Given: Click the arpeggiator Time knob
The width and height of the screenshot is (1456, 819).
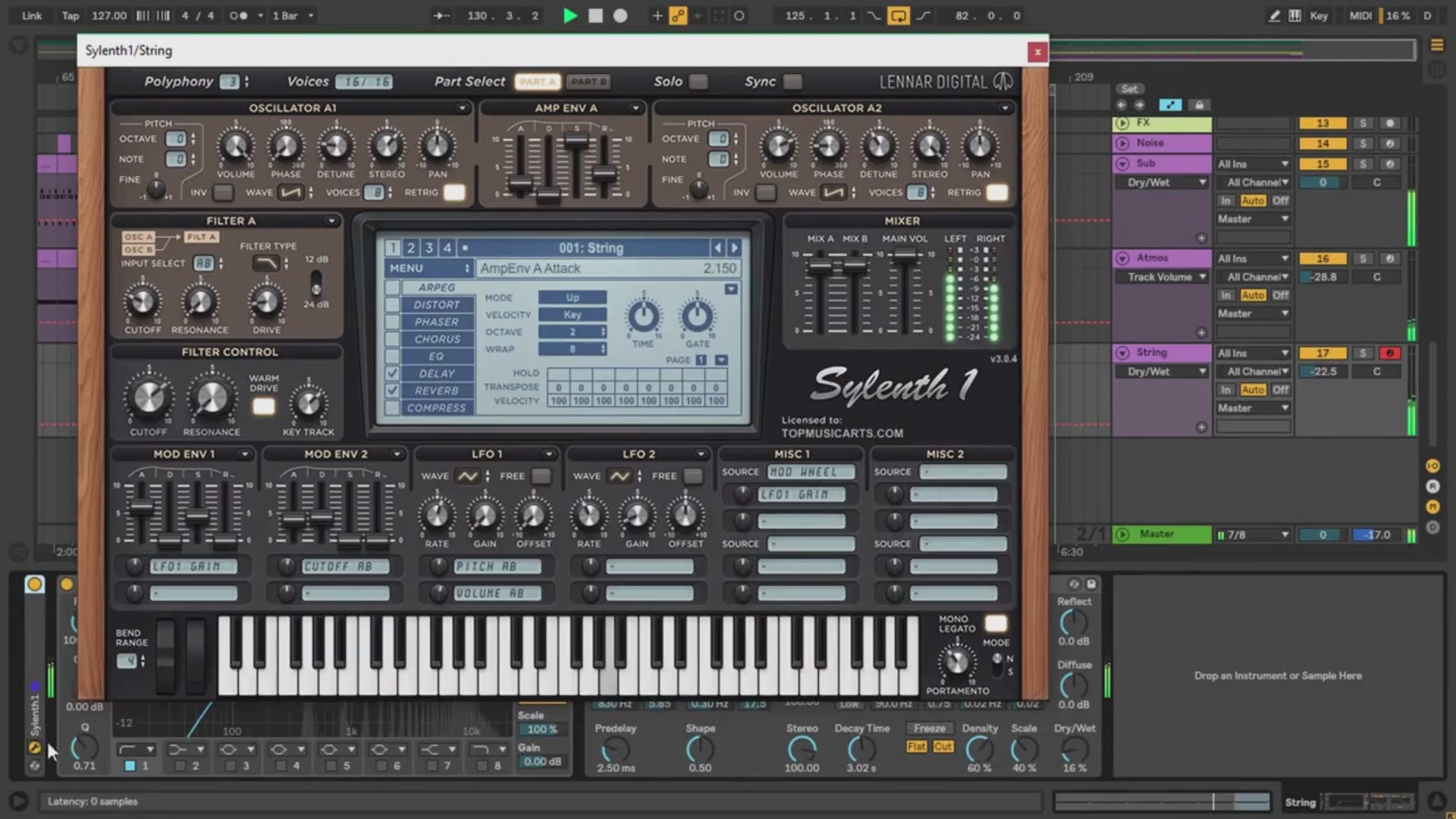Looking at the screenshot, I should (643, 316).
